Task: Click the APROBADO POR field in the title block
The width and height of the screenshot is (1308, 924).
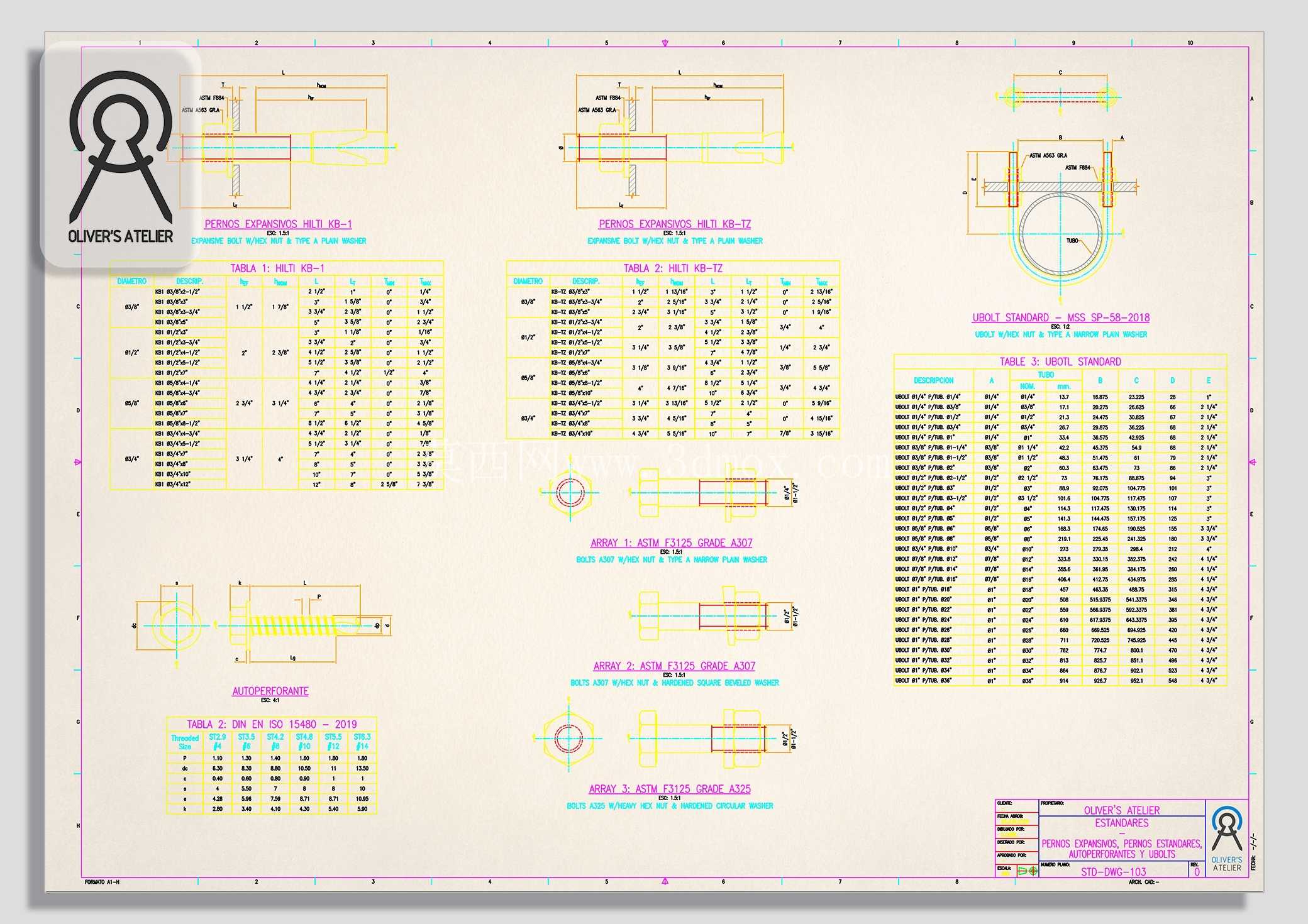Action: 1017,858
